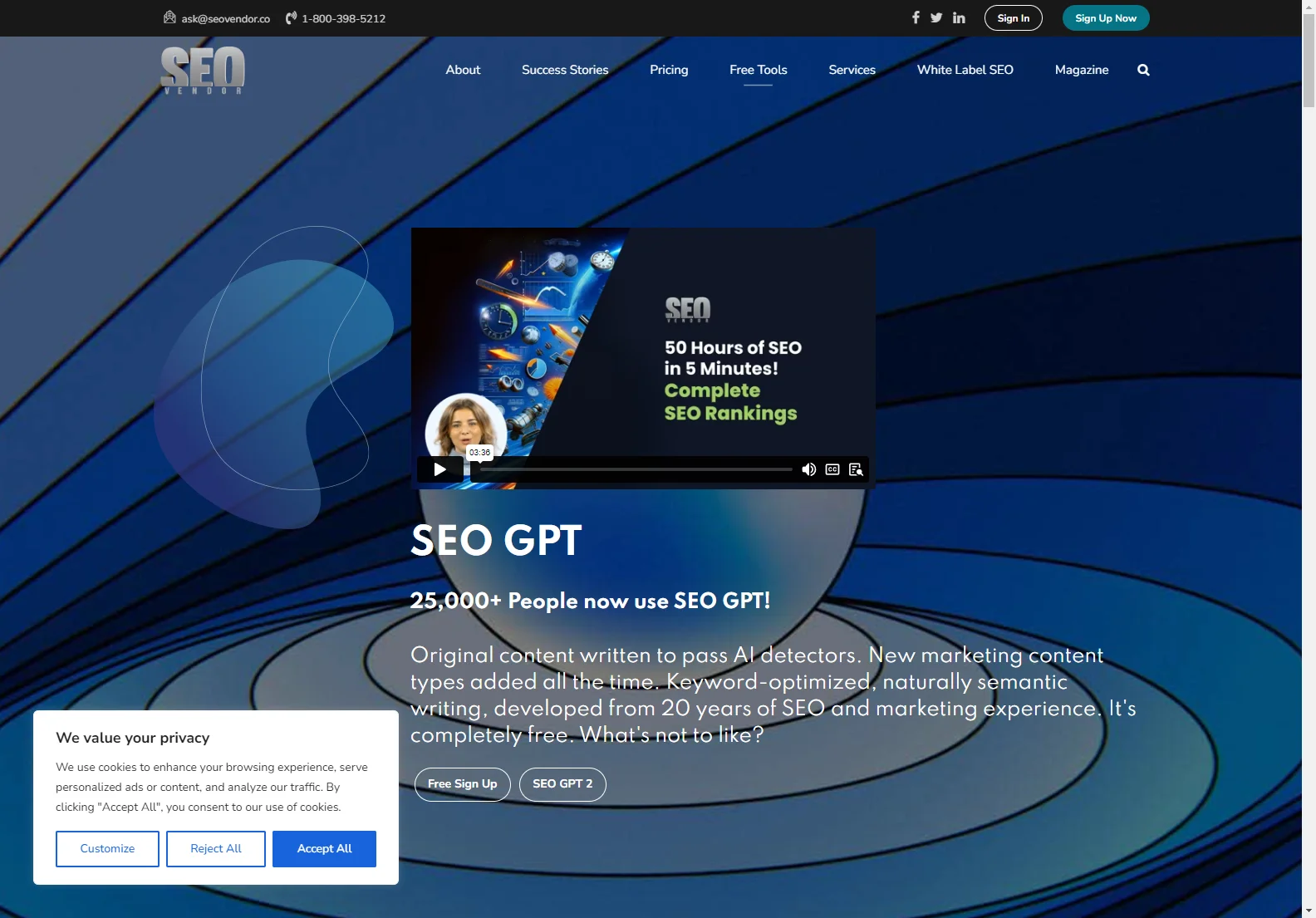Click the scrollbar up arrow
Image resolution: width=1316 pixels, height=918 pixels.
click(1309, 7)
